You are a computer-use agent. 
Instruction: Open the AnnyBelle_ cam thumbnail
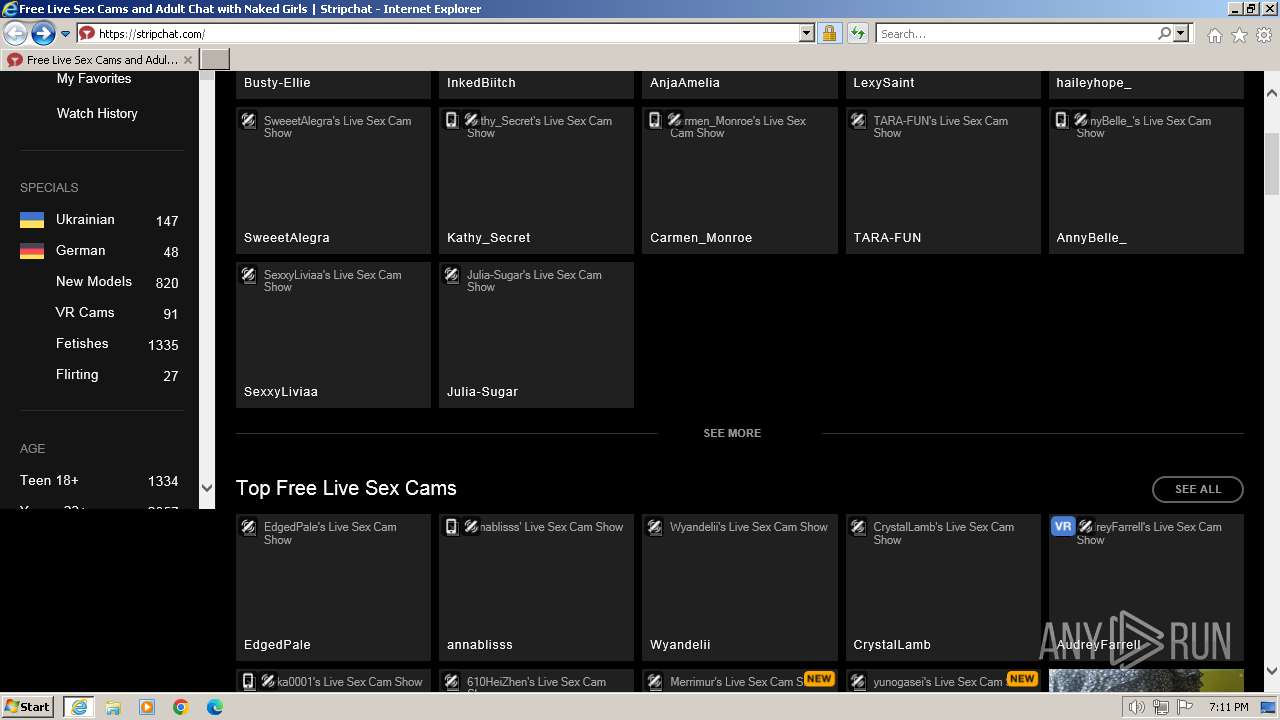[x=1146, y=180]
